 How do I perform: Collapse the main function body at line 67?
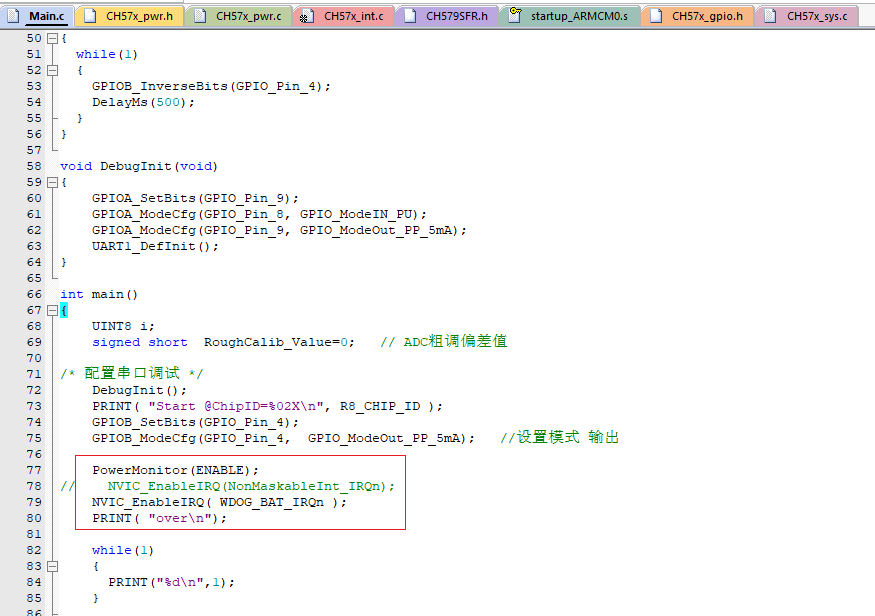(x=52, y=310)
